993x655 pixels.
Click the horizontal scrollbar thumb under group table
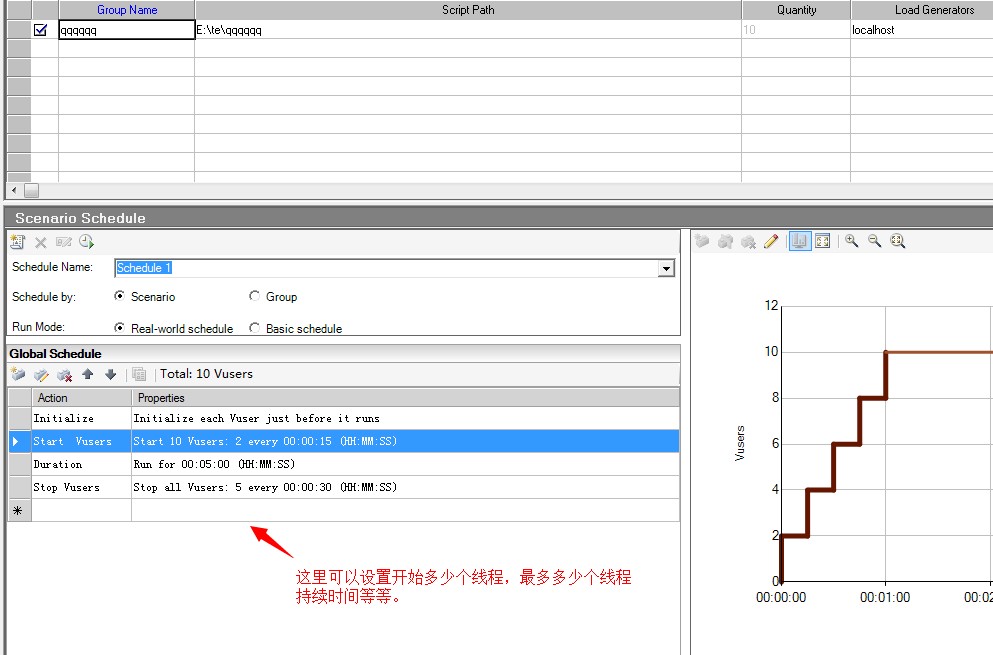coord(31,190)
